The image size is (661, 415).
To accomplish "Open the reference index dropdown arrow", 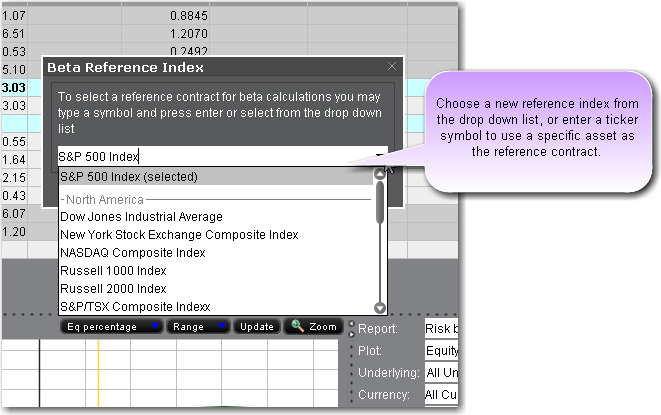I will (x=380, y=156).
